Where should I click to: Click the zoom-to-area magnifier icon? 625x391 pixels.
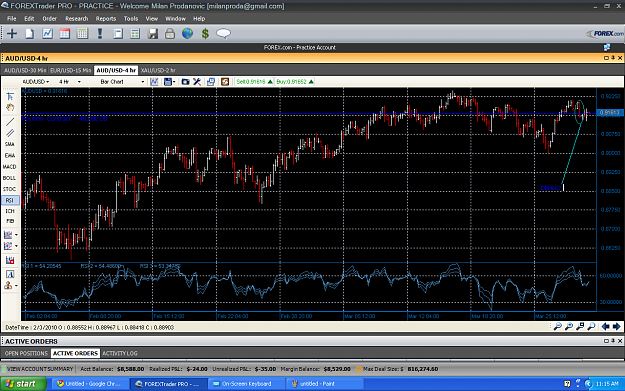pos(580,326)
